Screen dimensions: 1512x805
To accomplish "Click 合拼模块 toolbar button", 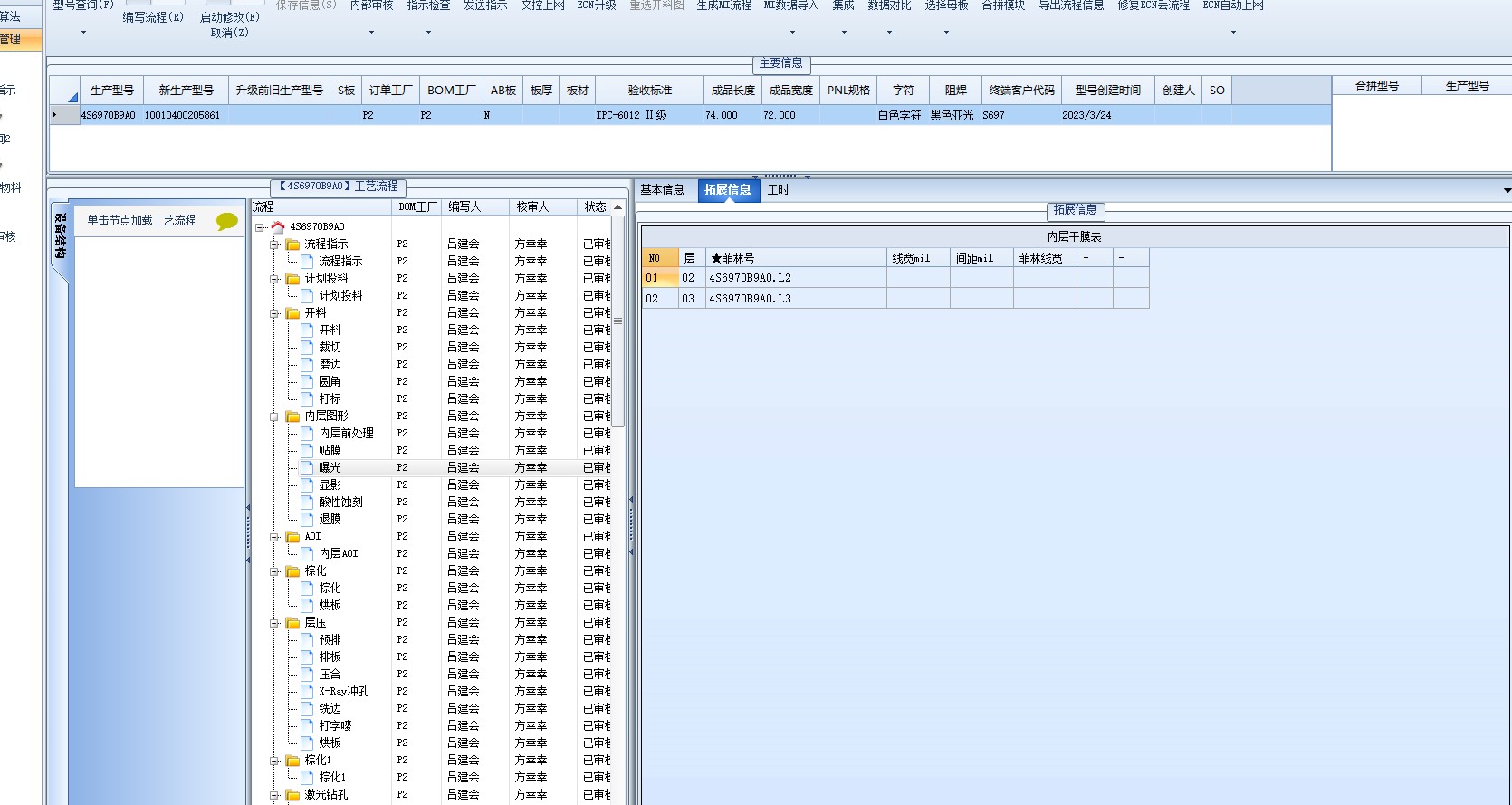I will (x=1003, y=5).
